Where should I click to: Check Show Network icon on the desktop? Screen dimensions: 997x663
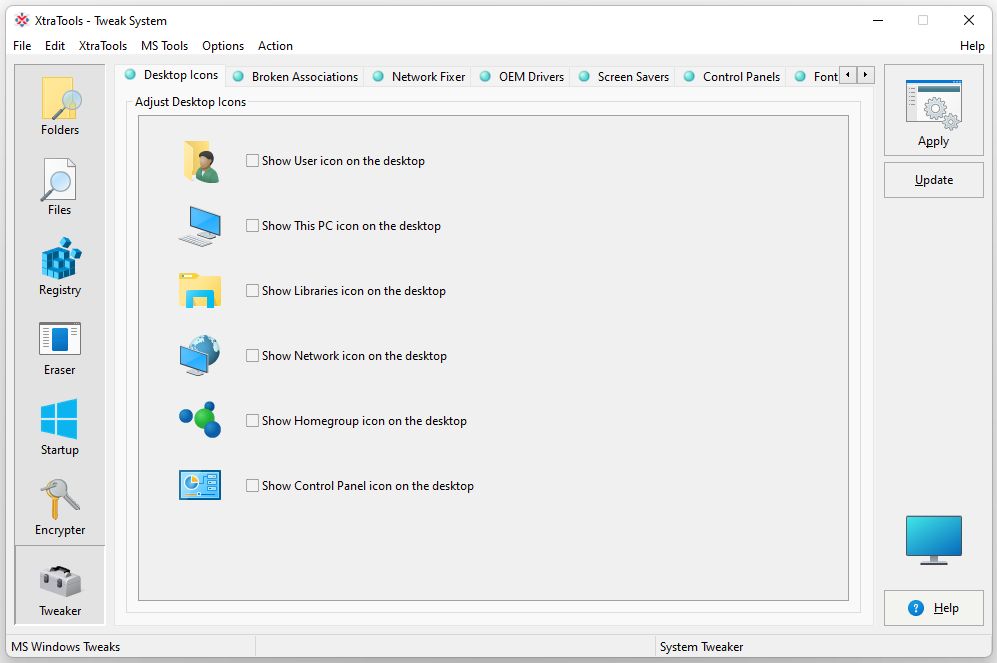coord(252,355)
